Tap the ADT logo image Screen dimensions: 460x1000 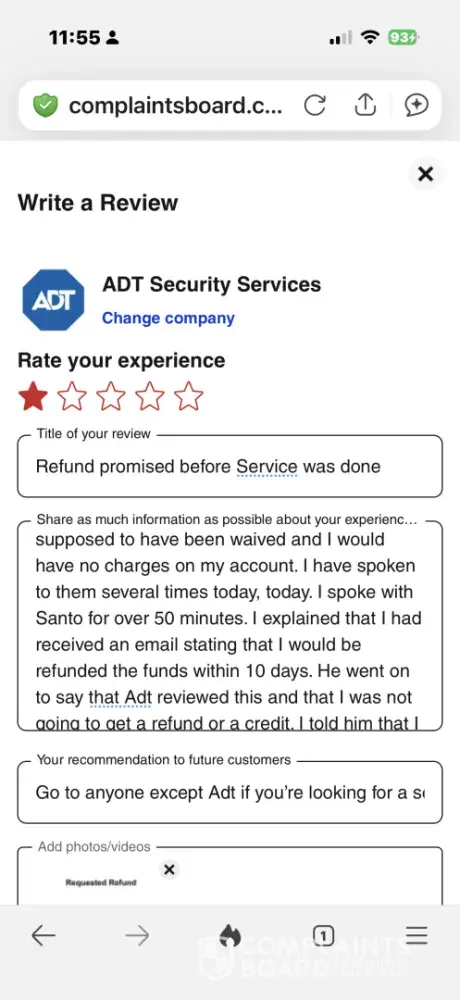[54, 300]
